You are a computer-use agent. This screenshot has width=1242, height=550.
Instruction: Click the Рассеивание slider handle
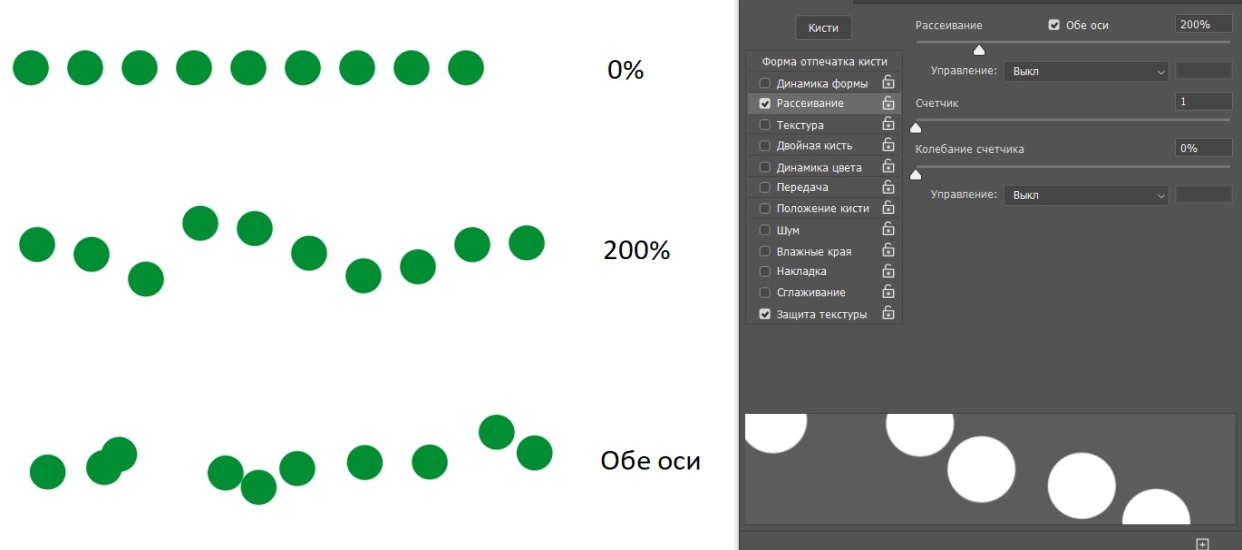(979, 50)
